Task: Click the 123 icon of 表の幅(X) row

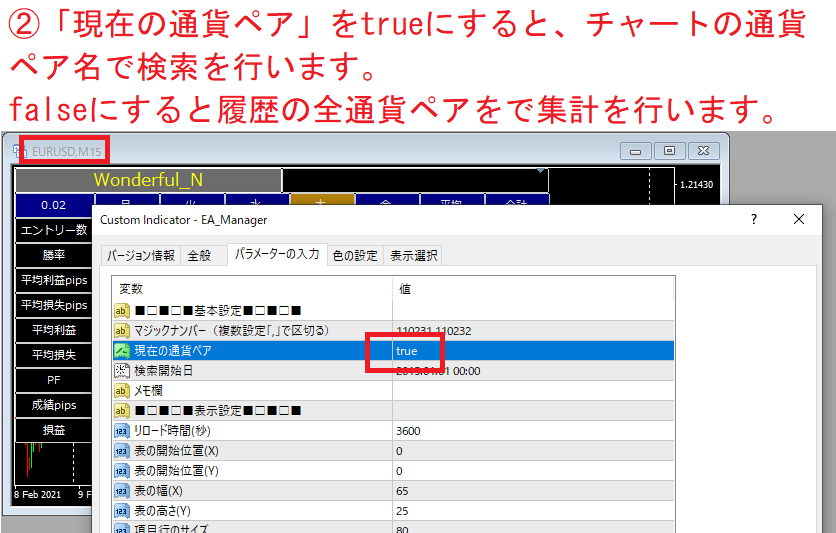Action: [122, 491]
